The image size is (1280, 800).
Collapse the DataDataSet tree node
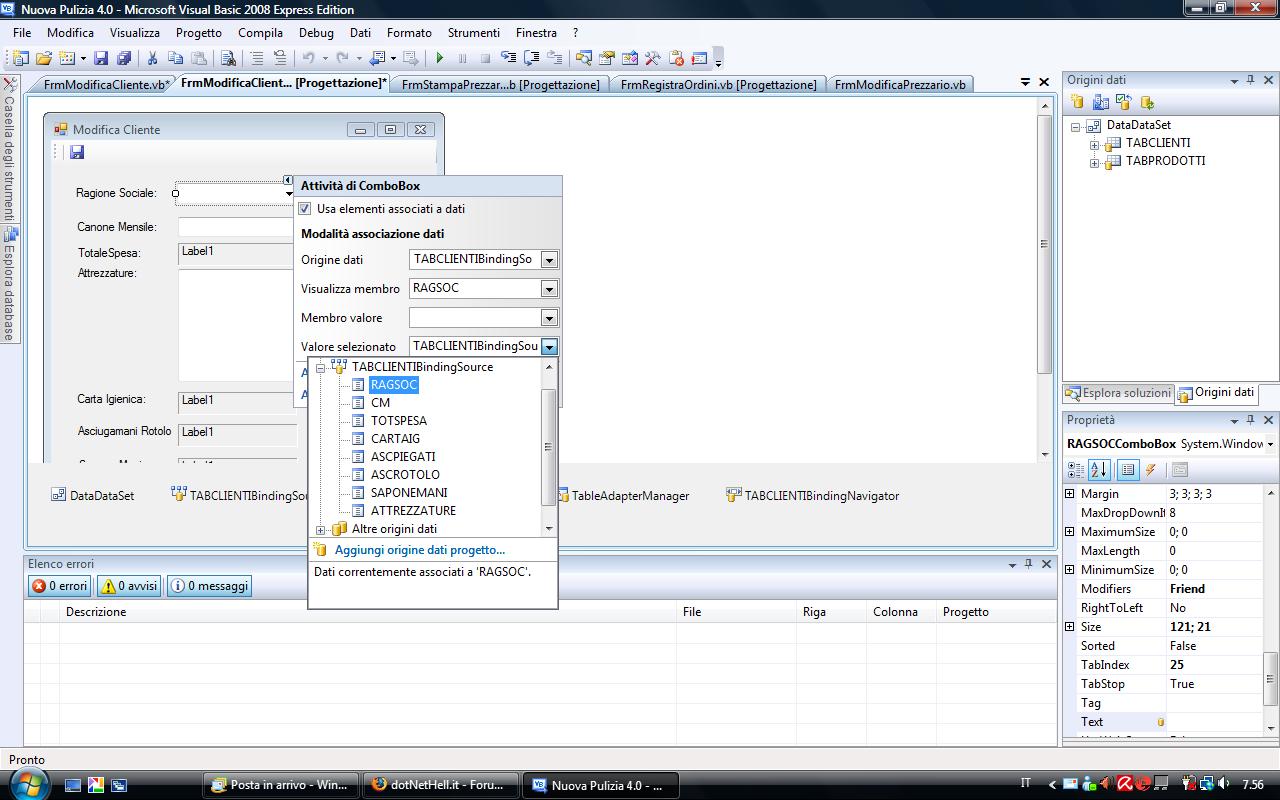(1076, 126)
